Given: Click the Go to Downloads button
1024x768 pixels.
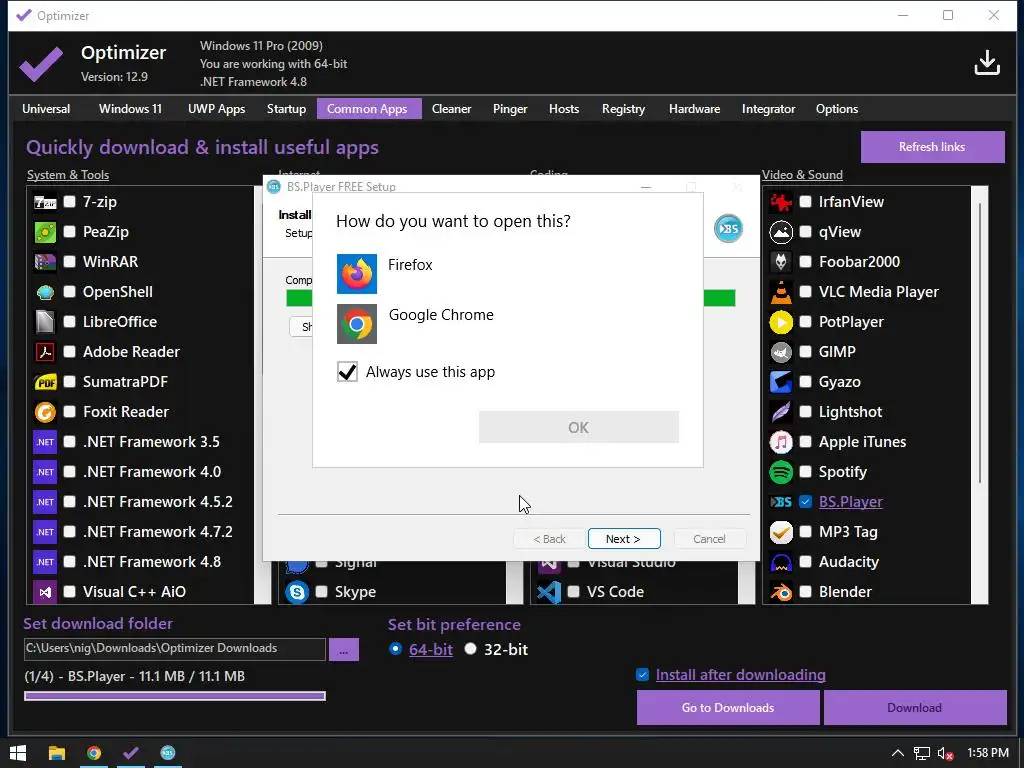Looking at the screenshot, I should [x=728, y=708].
